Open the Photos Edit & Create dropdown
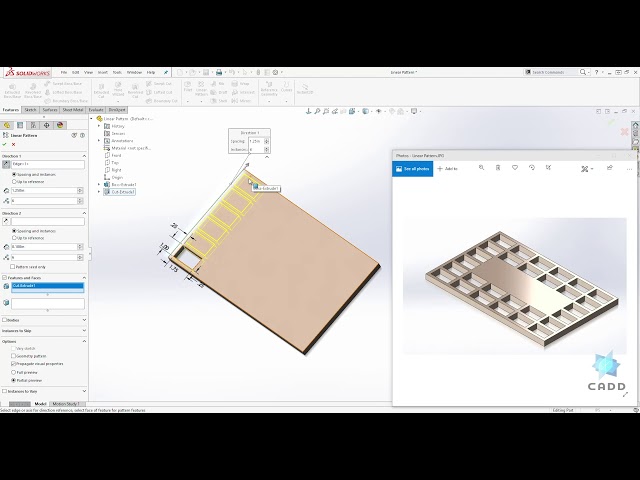This screenshot has width=640, height=480. [587, 169]
